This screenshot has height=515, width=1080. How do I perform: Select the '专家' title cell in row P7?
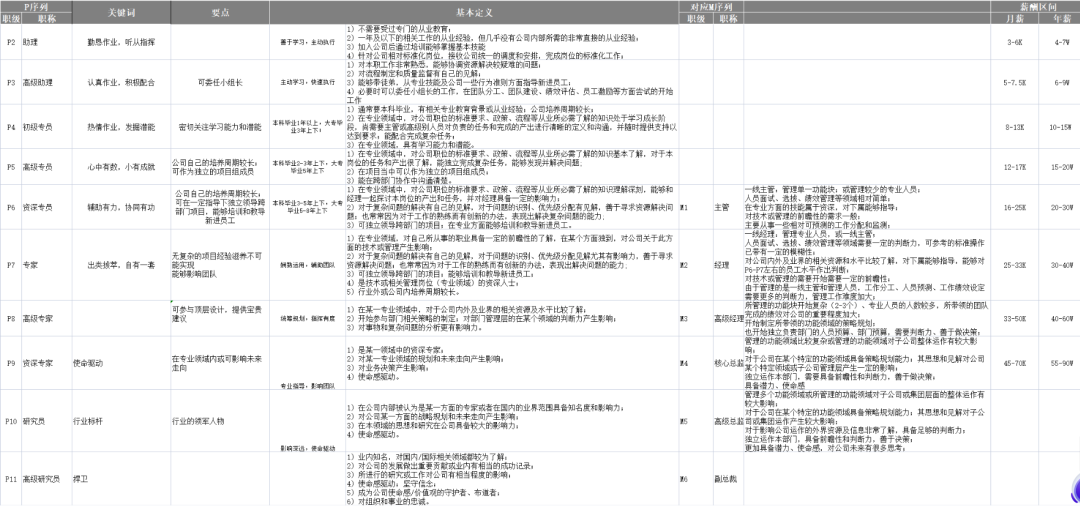coord(46,264)
